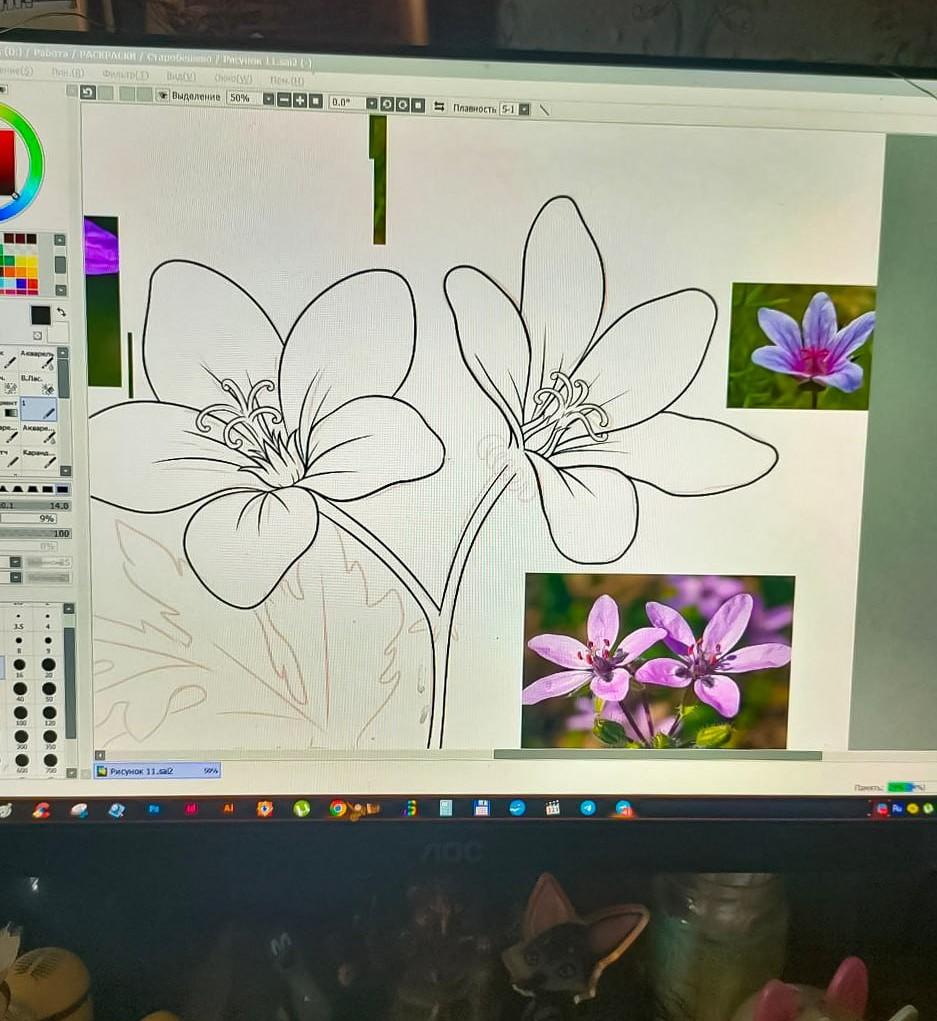Flip canvas horizontally with double-arrow icon
Screen dimensions: 937x1021
coord(438,106)
